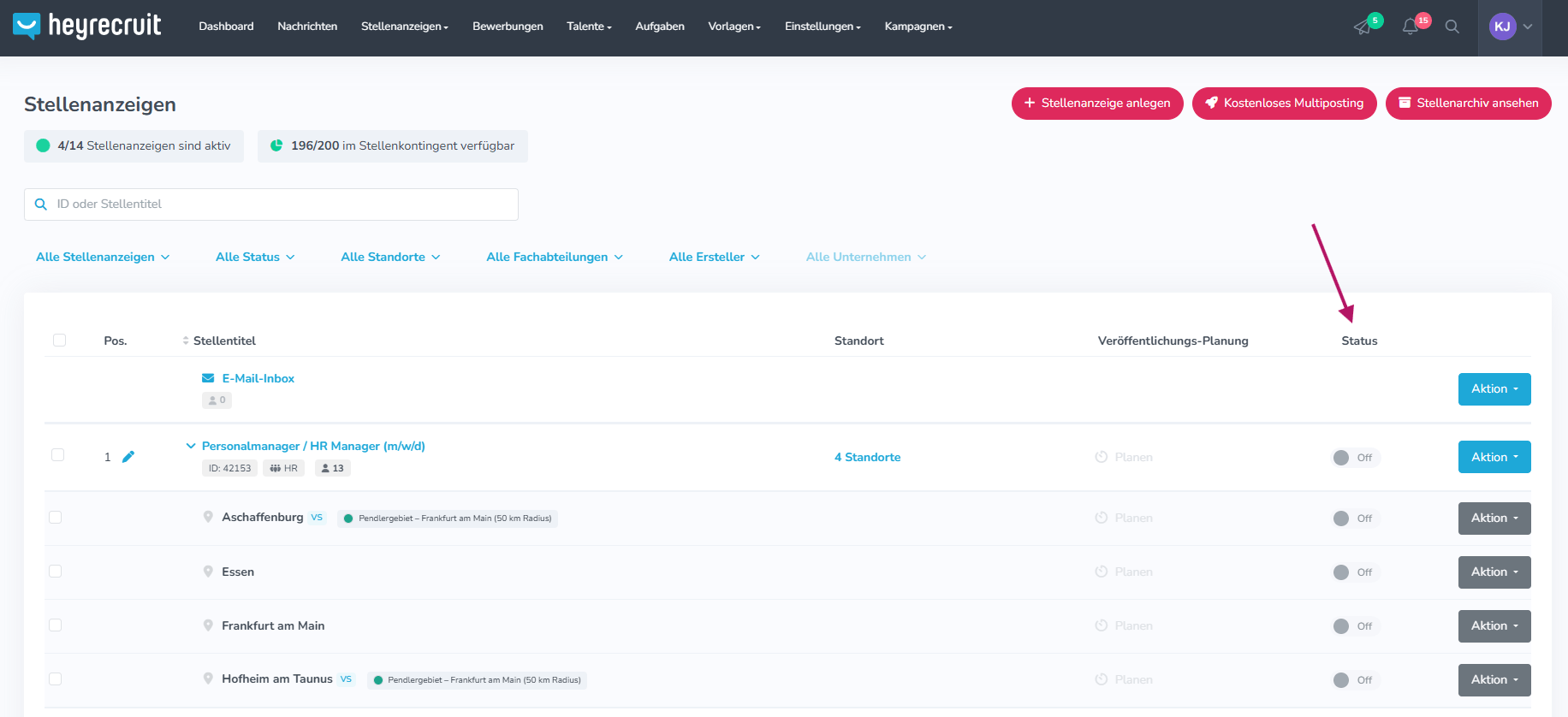Open the Bewerbungen menu item
This screenshot has height=717, width=1568.
(x=508, y=27)
